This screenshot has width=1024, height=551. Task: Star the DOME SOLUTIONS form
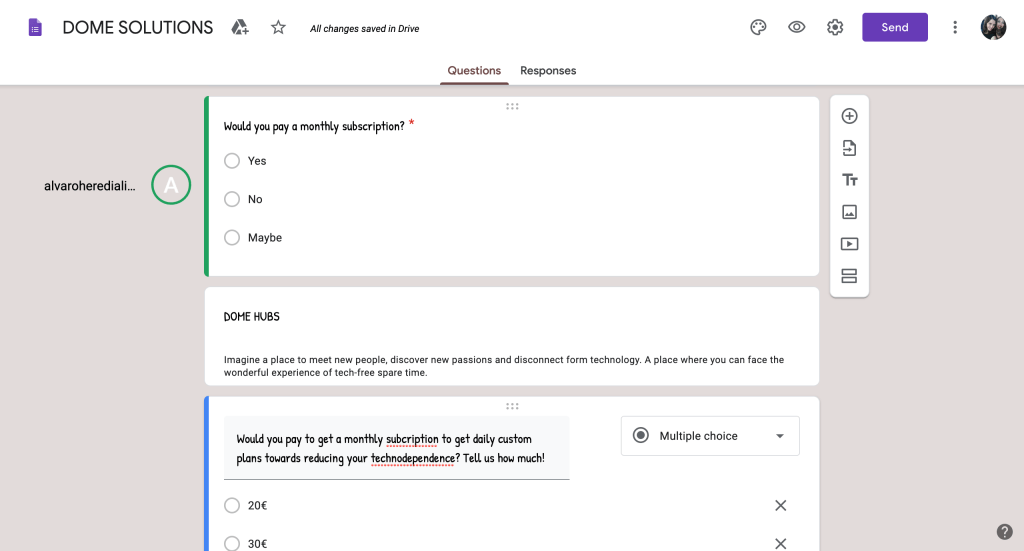(278, 27)
